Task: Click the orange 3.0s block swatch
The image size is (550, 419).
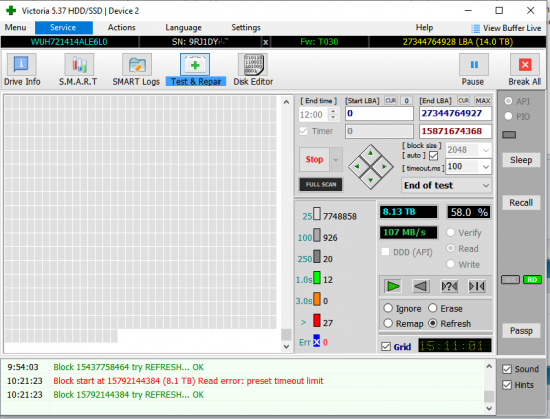Action: click(x=317, y=299)
